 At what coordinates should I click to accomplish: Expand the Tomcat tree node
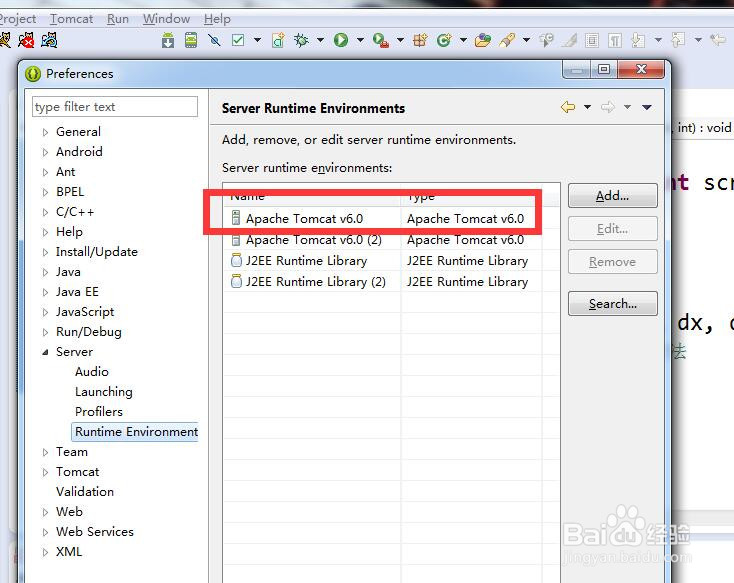tap(45, 472)
